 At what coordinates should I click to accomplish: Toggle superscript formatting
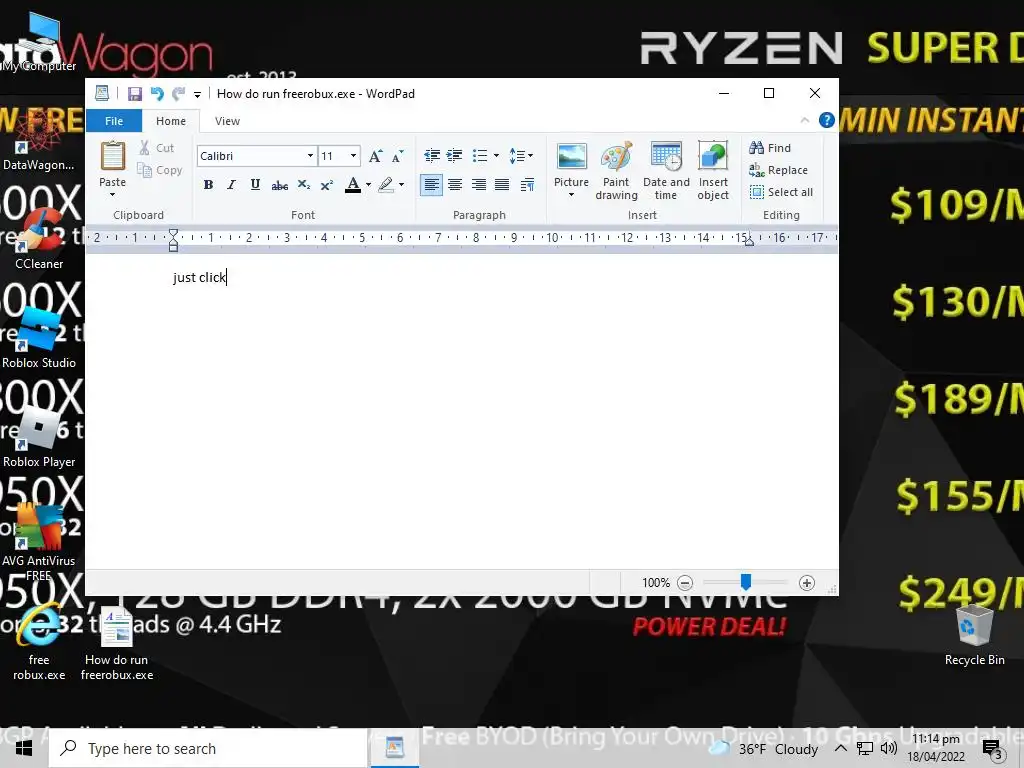point(327,185)
